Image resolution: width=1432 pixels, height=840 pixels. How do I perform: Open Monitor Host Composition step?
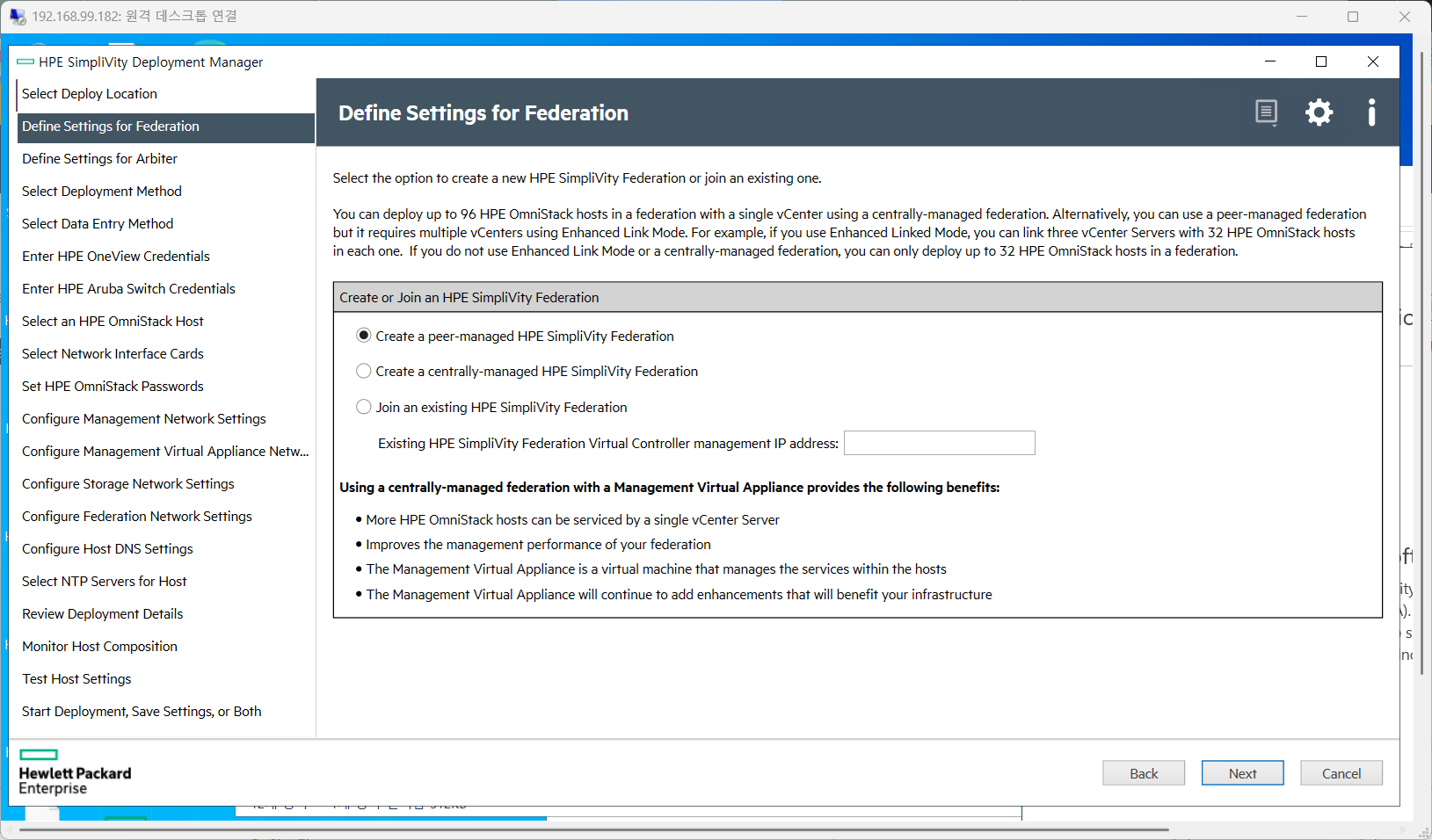(165, 647)
